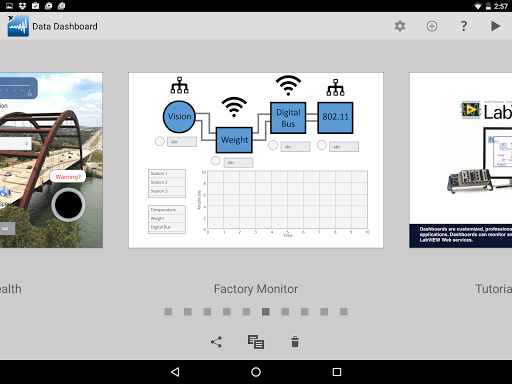Go back with Android back button

coord(175,372)
